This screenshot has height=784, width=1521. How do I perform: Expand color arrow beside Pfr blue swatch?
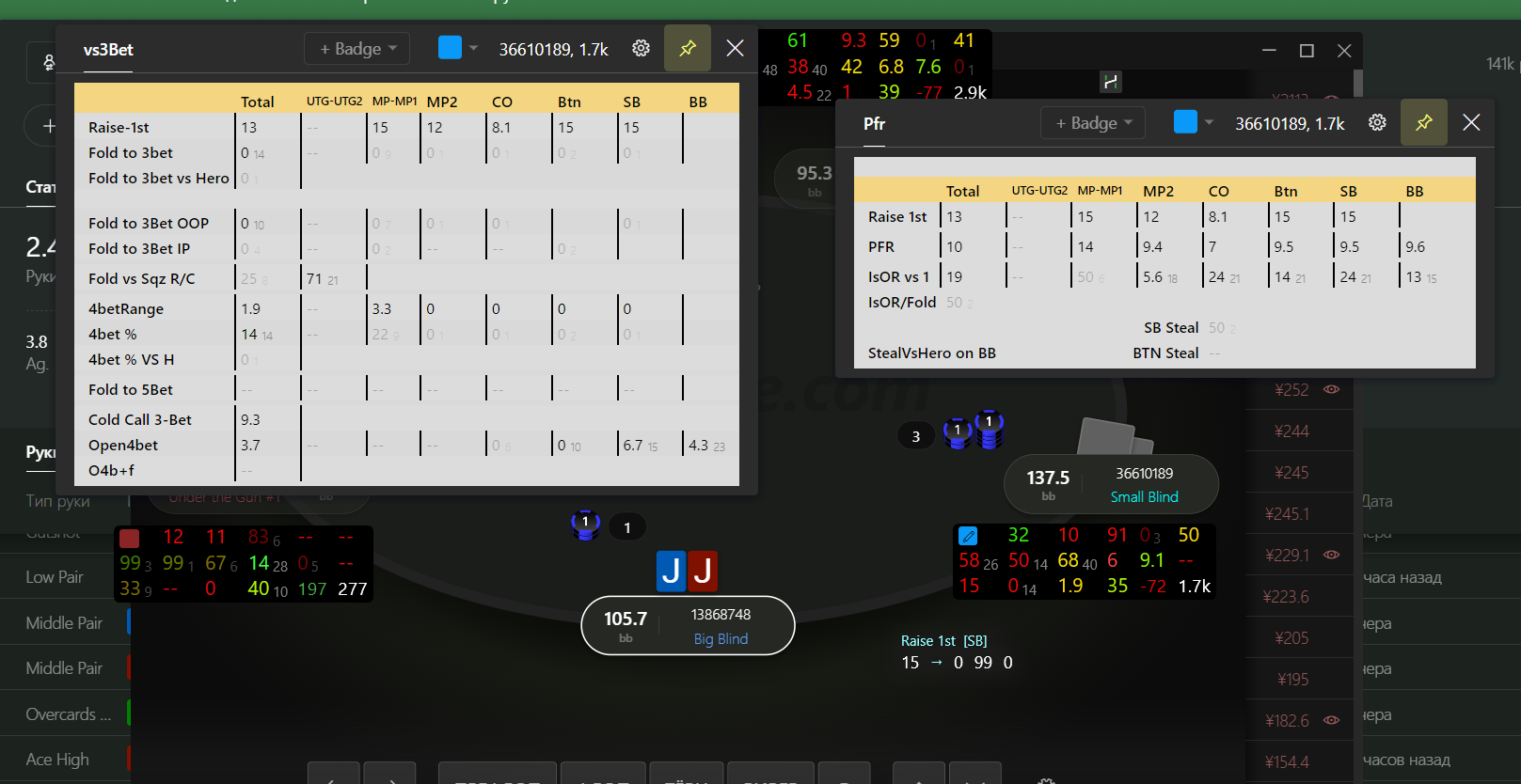click(x=1210, y=122)
